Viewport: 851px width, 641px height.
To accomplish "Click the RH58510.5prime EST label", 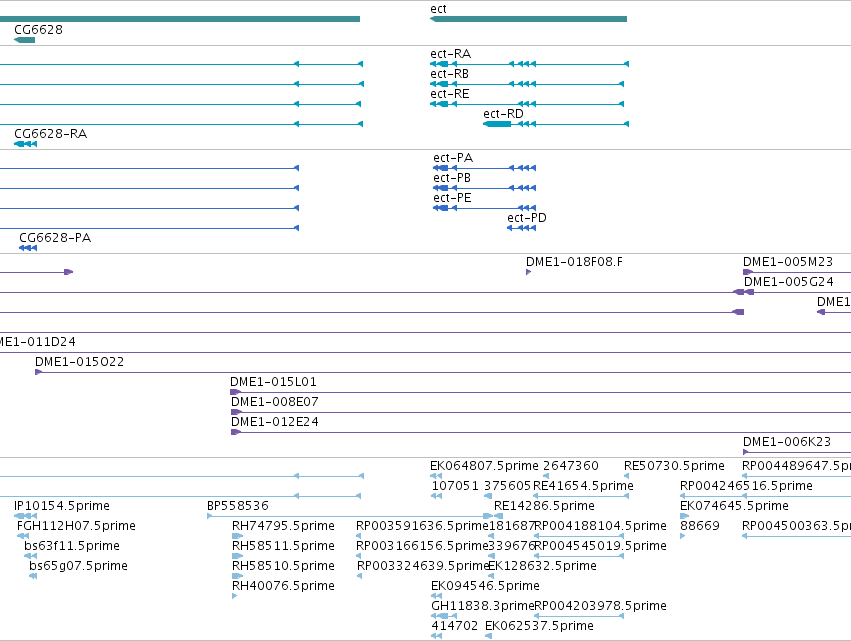I will tap(283, 566).
